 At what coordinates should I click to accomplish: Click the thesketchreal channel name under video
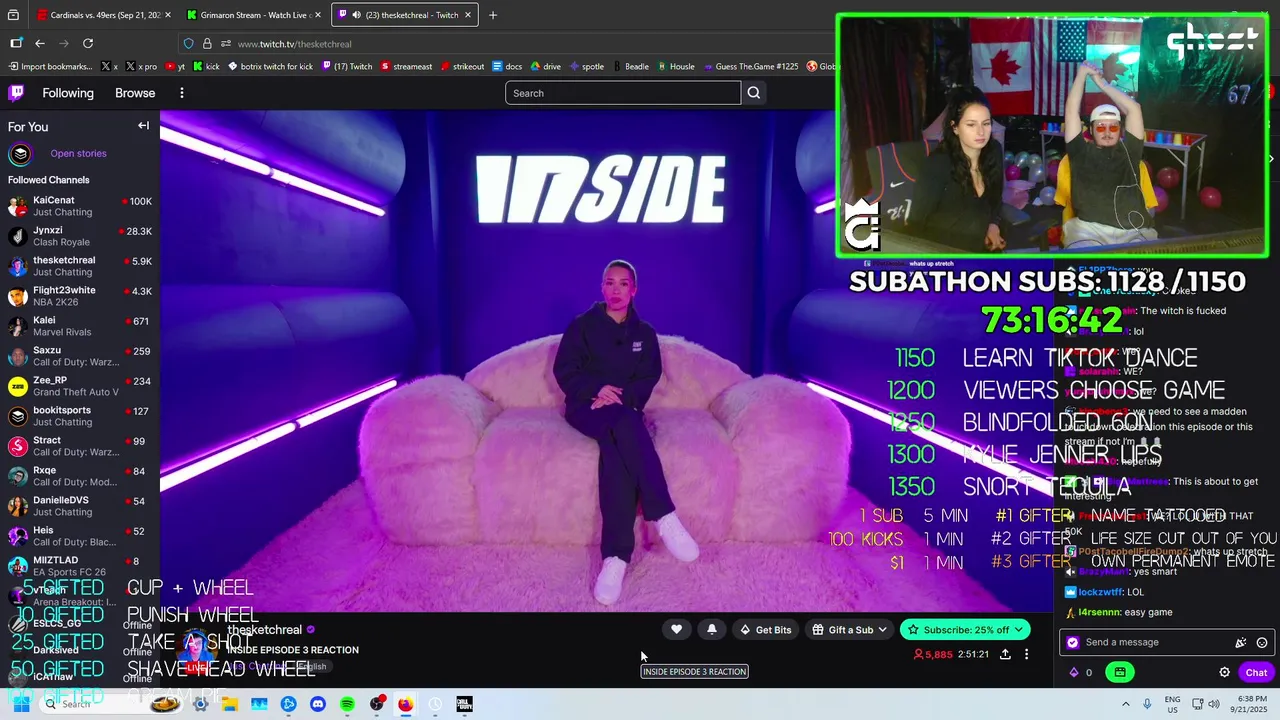(265, 630)
